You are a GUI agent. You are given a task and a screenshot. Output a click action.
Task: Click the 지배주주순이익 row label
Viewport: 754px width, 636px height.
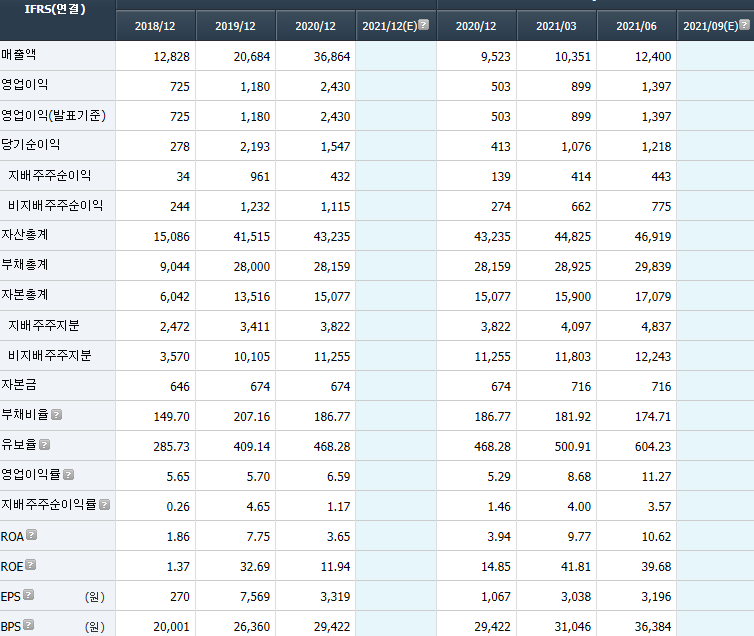coord(50,175)
